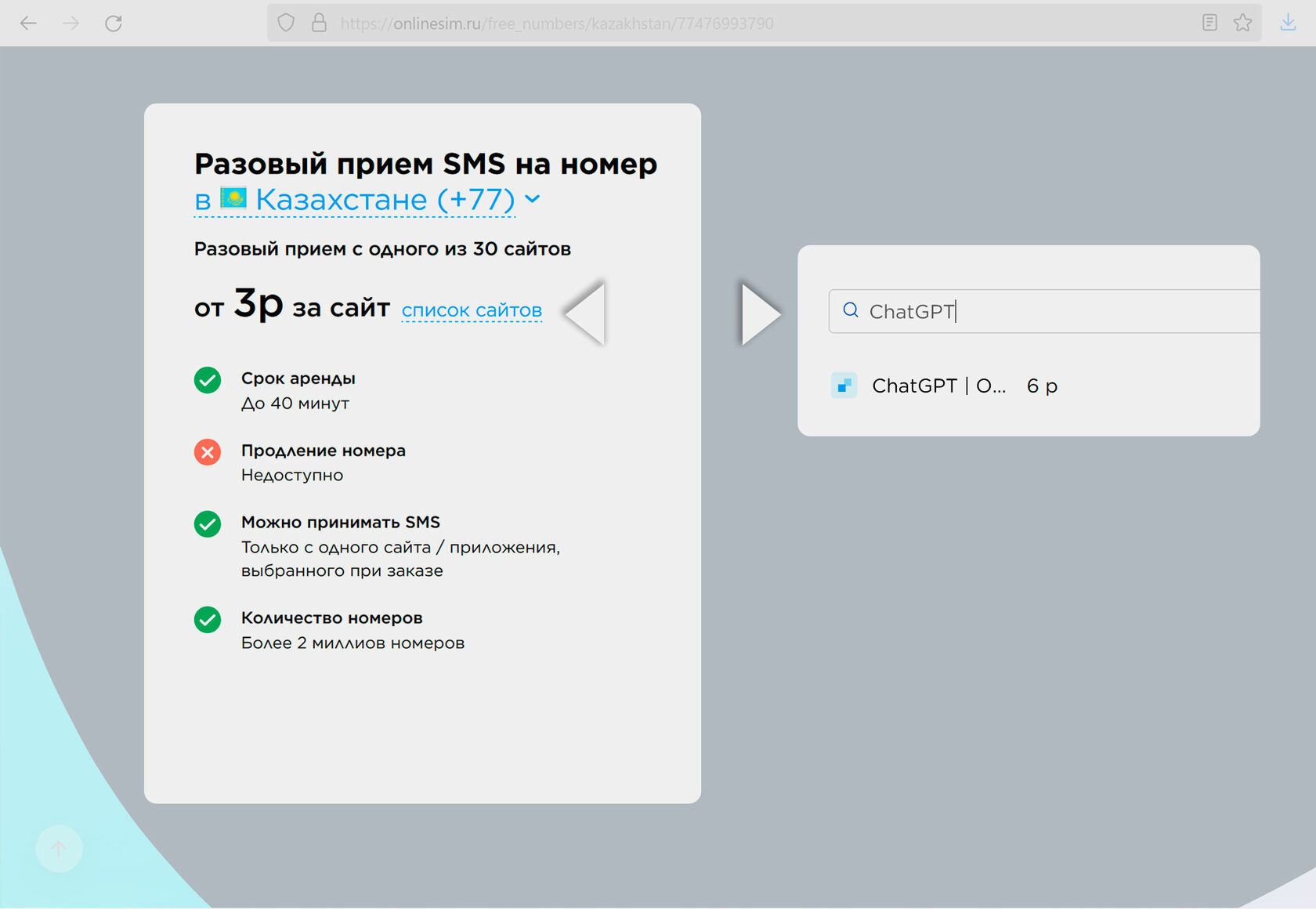Click the 6 р price
The width and height of the screenshot is (1316, 909).
[1042, 386]
